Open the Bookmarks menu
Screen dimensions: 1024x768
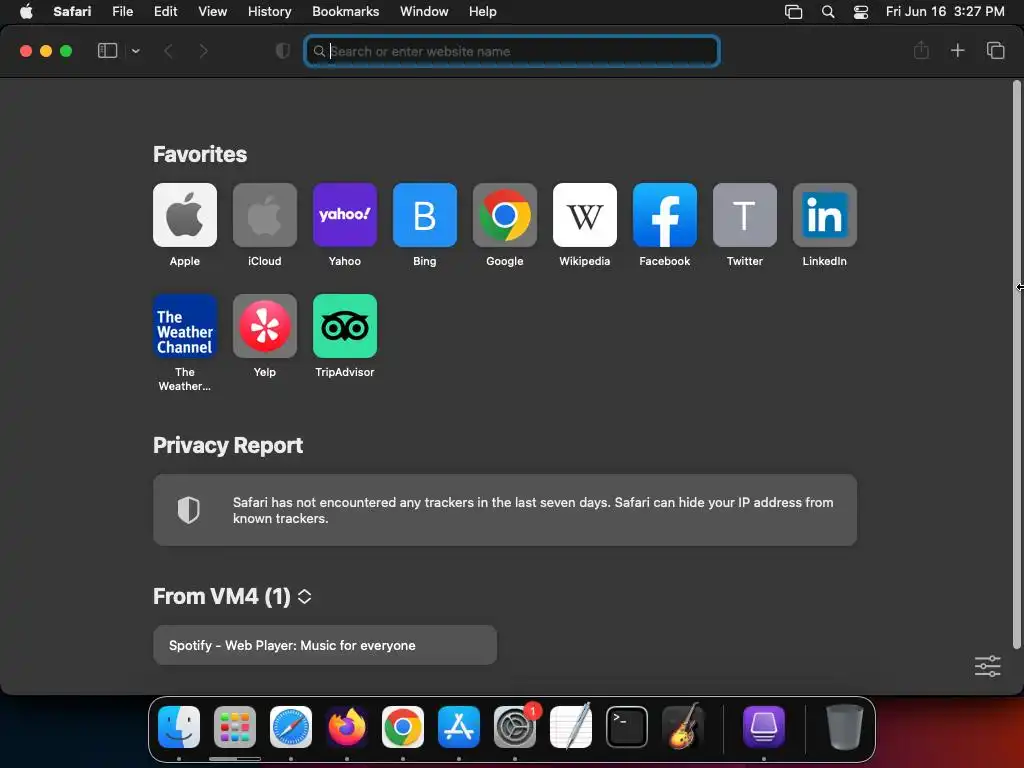click(345, 11)
